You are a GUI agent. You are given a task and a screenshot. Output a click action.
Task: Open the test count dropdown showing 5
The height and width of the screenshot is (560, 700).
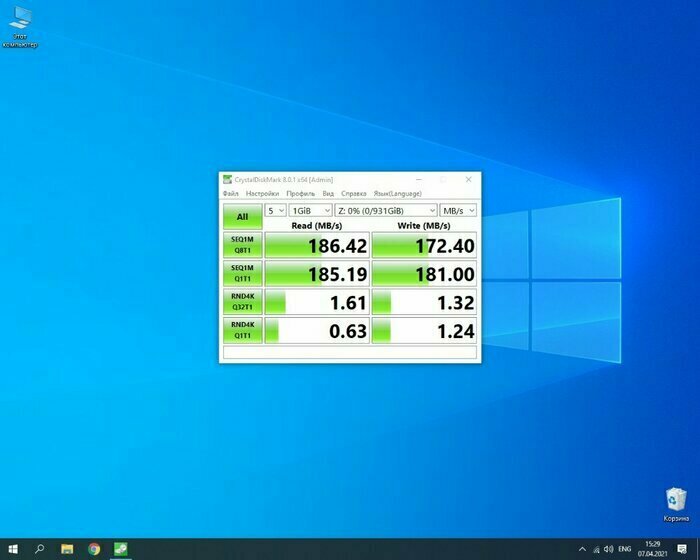pyautogui.click(x=275, y=211)
